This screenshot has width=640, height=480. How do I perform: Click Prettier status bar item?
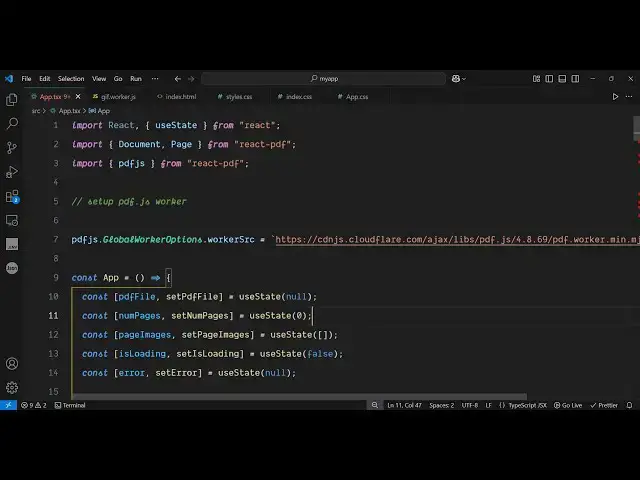[x=604, y=405]
